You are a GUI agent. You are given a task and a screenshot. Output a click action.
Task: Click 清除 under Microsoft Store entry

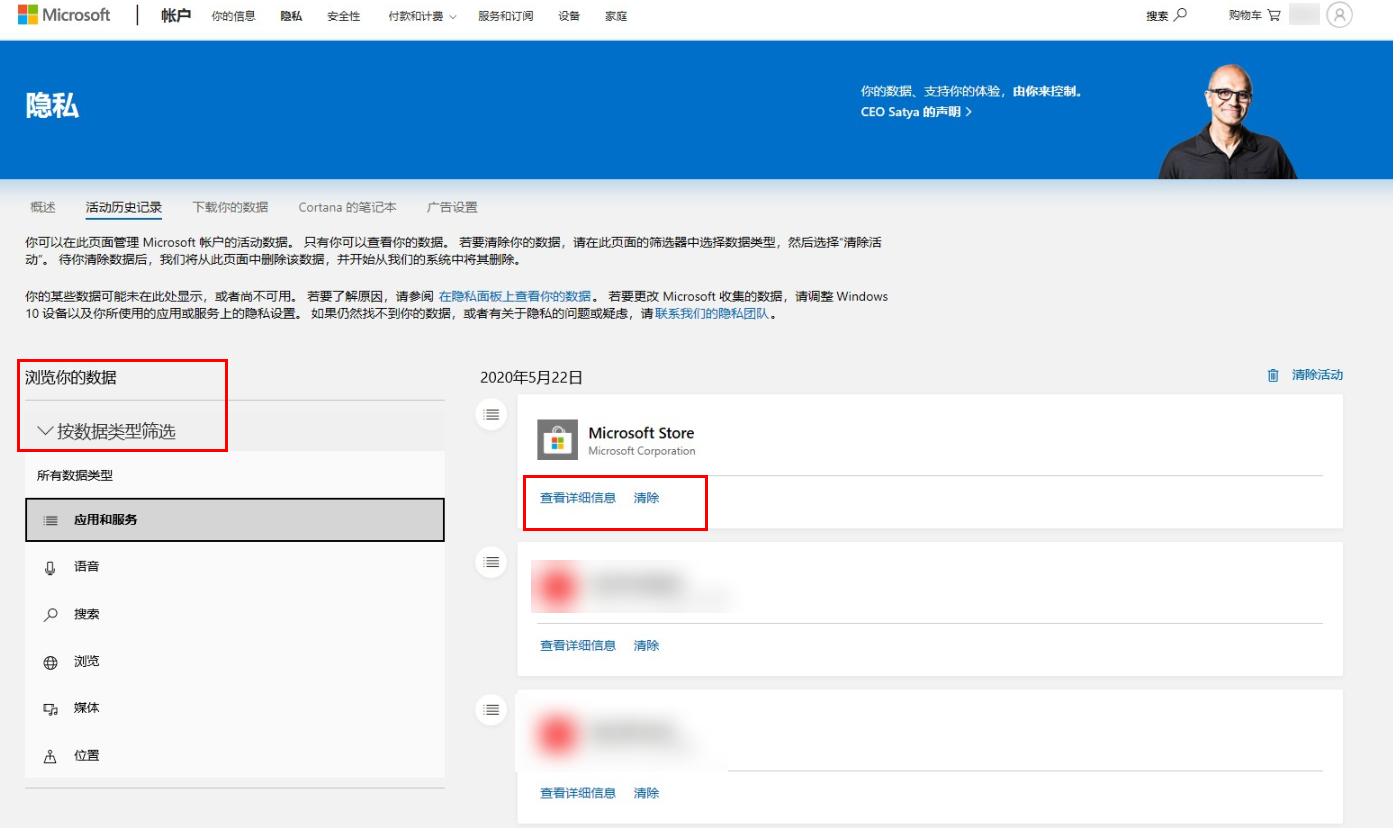coord(646,498)
